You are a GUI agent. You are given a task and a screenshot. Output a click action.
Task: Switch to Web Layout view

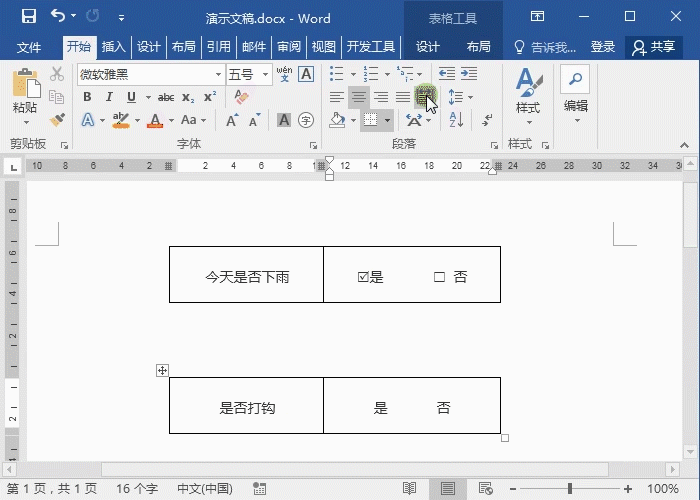(485, 488)
